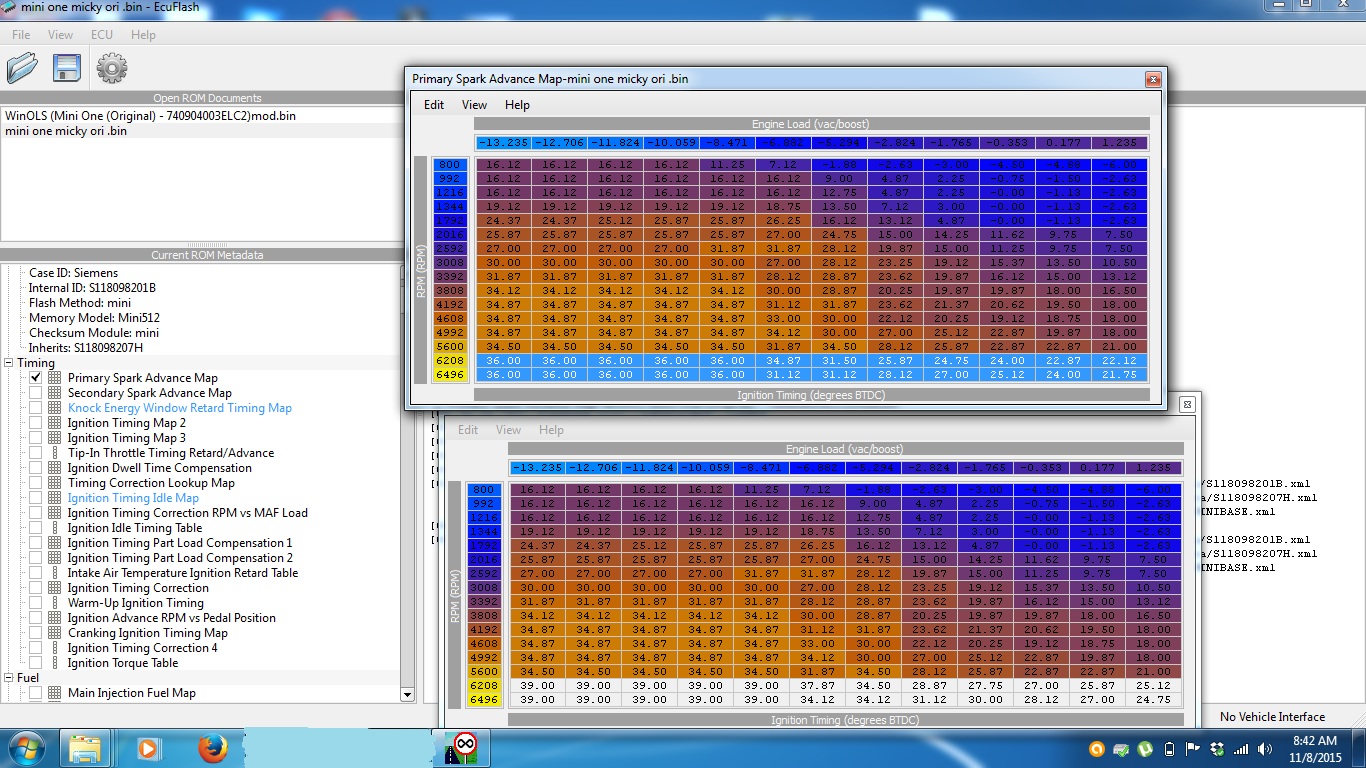The width and height of the screenshot is (1366, 768).
Task: Click the Save ROM floppy disk icon
Action: [x=66, y=68]
